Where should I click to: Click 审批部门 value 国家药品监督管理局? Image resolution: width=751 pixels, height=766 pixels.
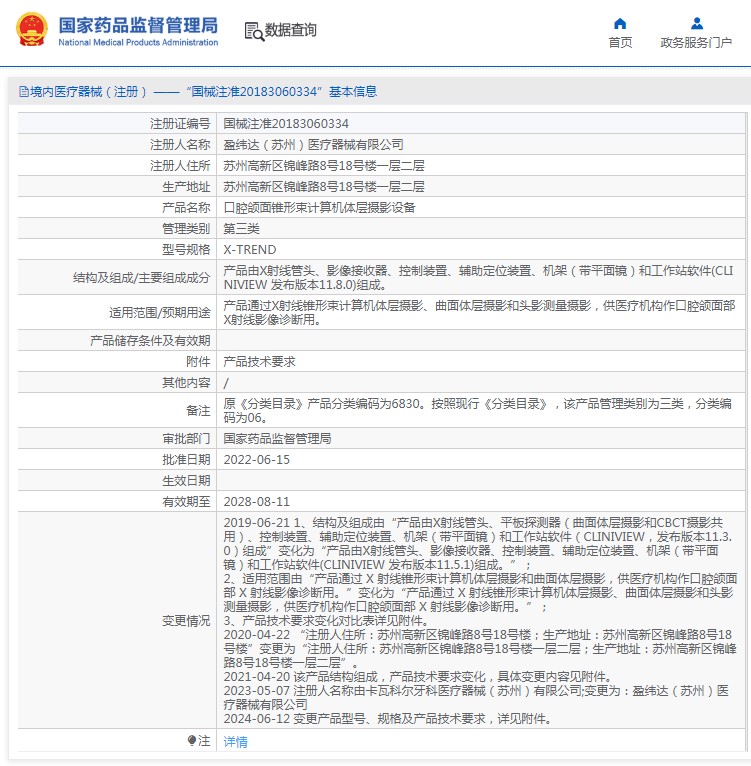277,439
